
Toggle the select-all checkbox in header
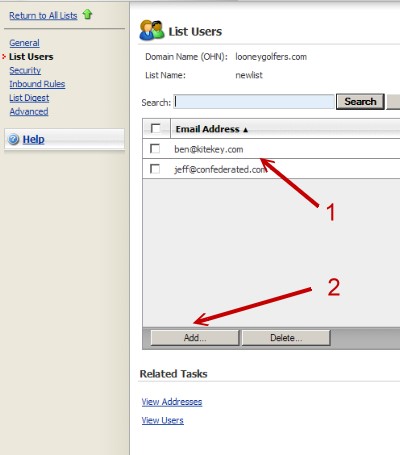pyautogui.click(x=155, y=128)
